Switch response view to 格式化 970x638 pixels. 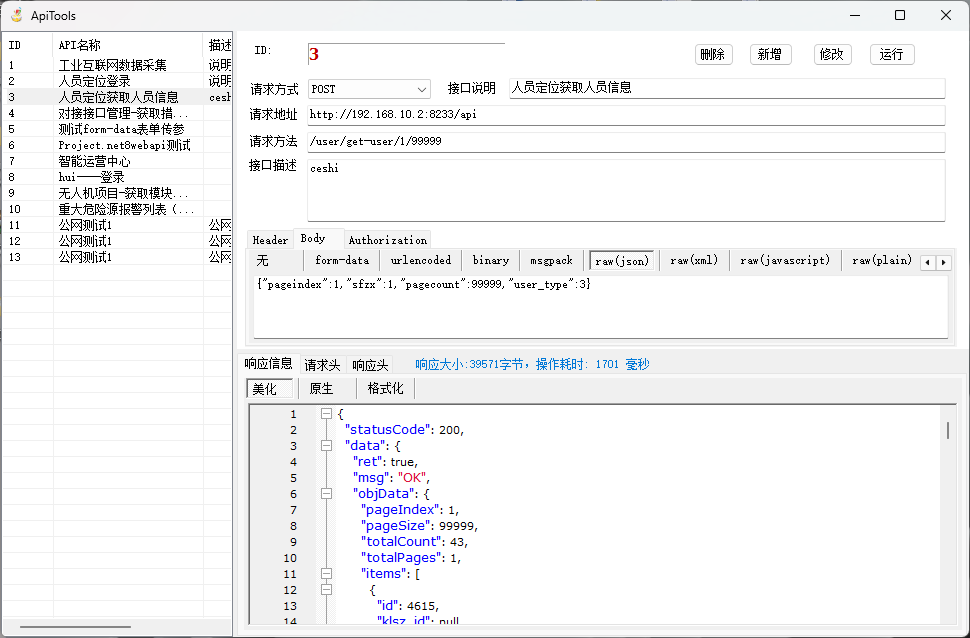coord(385,389)
